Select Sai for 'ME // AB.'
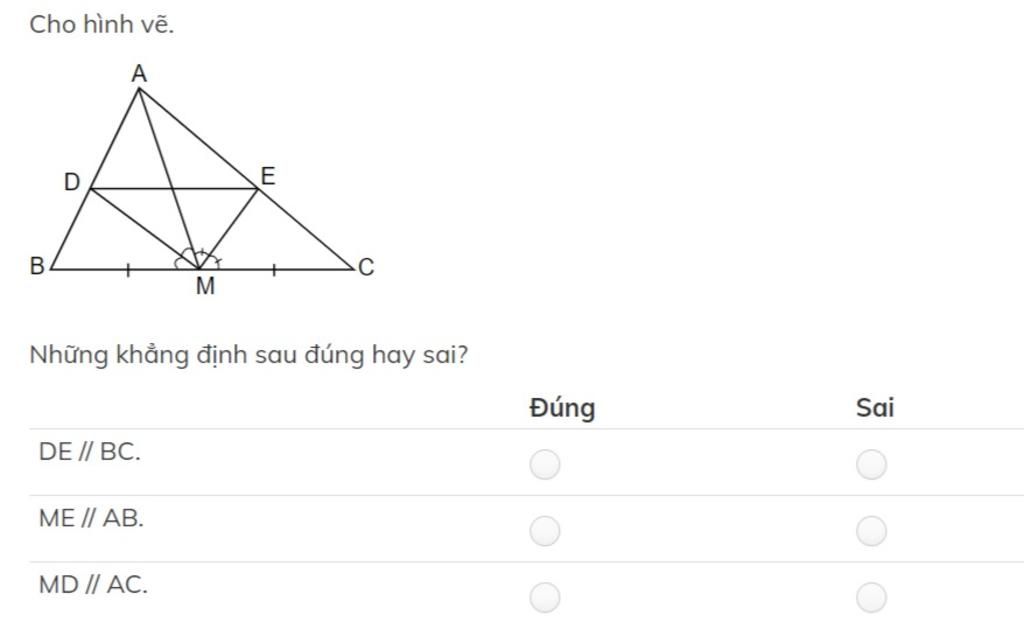 (x=871, y=531)
